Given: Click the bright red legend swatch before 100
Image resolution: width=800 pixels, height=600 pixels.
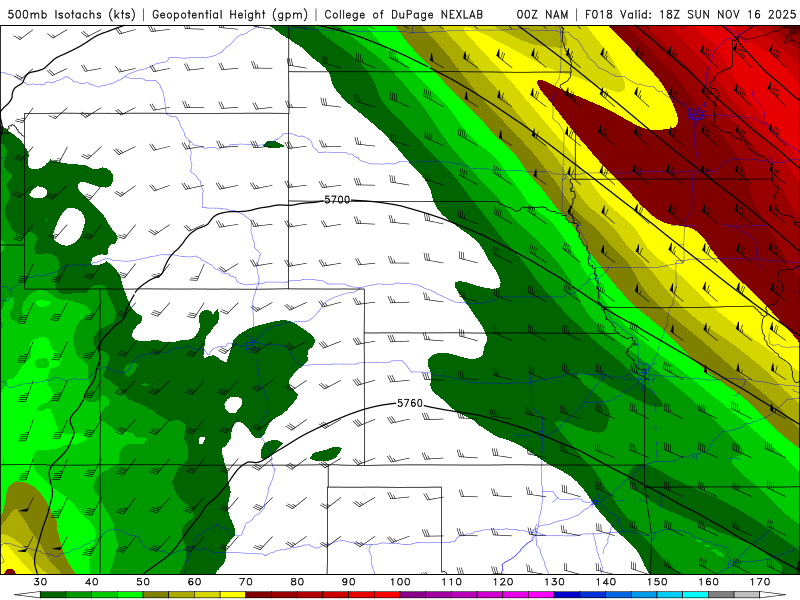Looking at the screenshot, I should coord(387,595).
